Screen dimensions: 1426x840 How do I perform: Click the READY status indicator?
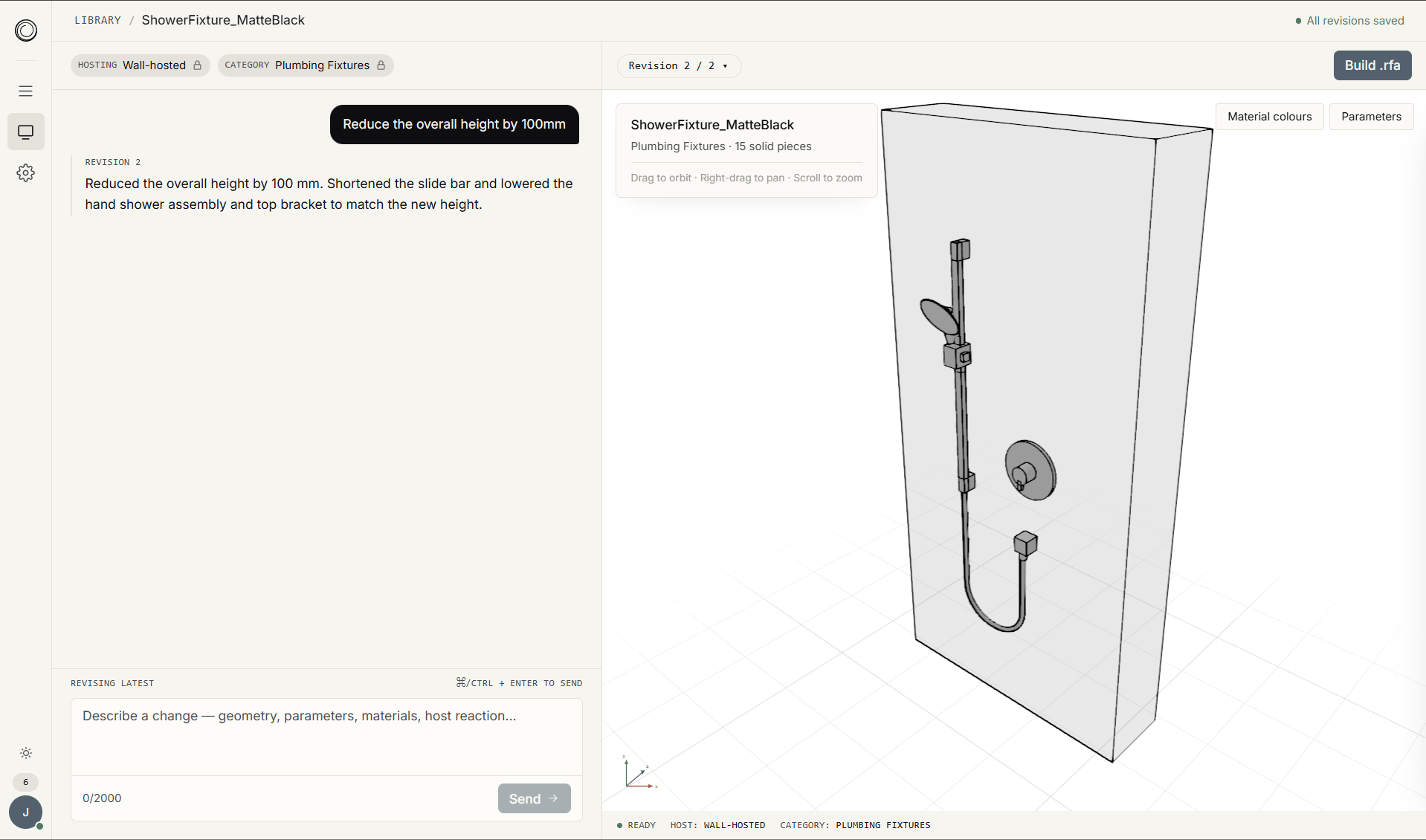click(636, 825)
